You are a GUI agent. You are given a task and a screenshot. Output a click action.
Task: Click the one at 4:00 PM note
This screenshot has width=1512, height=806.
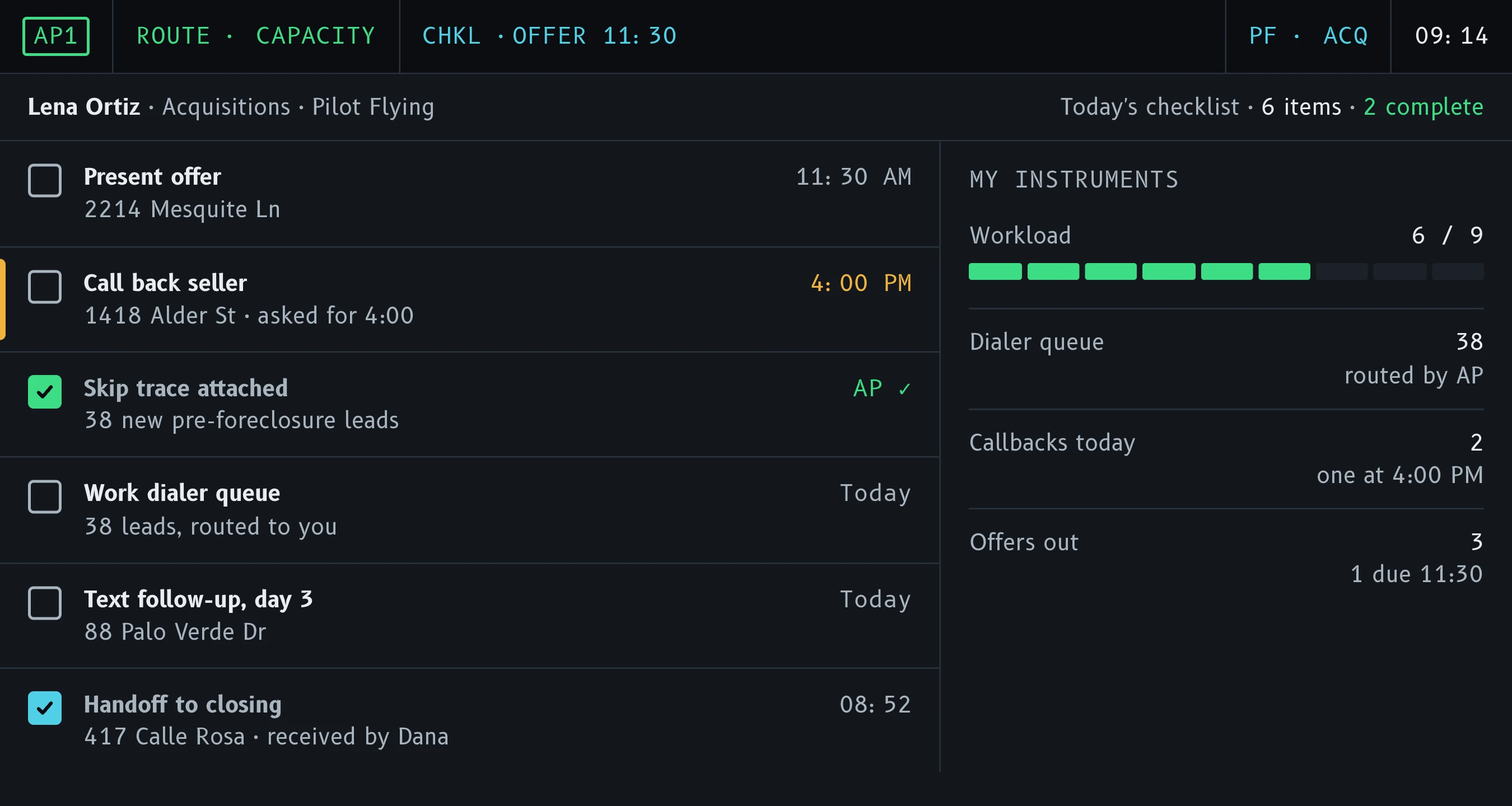pos(1400,475)
